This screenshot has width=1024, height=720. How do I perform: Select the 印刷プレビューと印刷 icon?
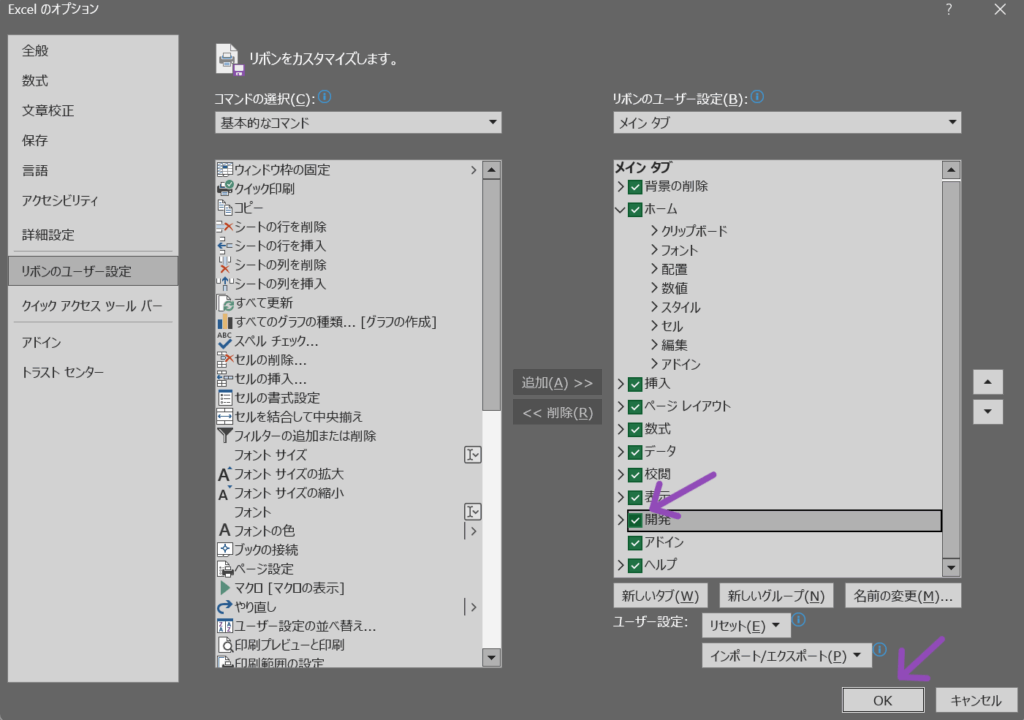[x=224, y=645]
